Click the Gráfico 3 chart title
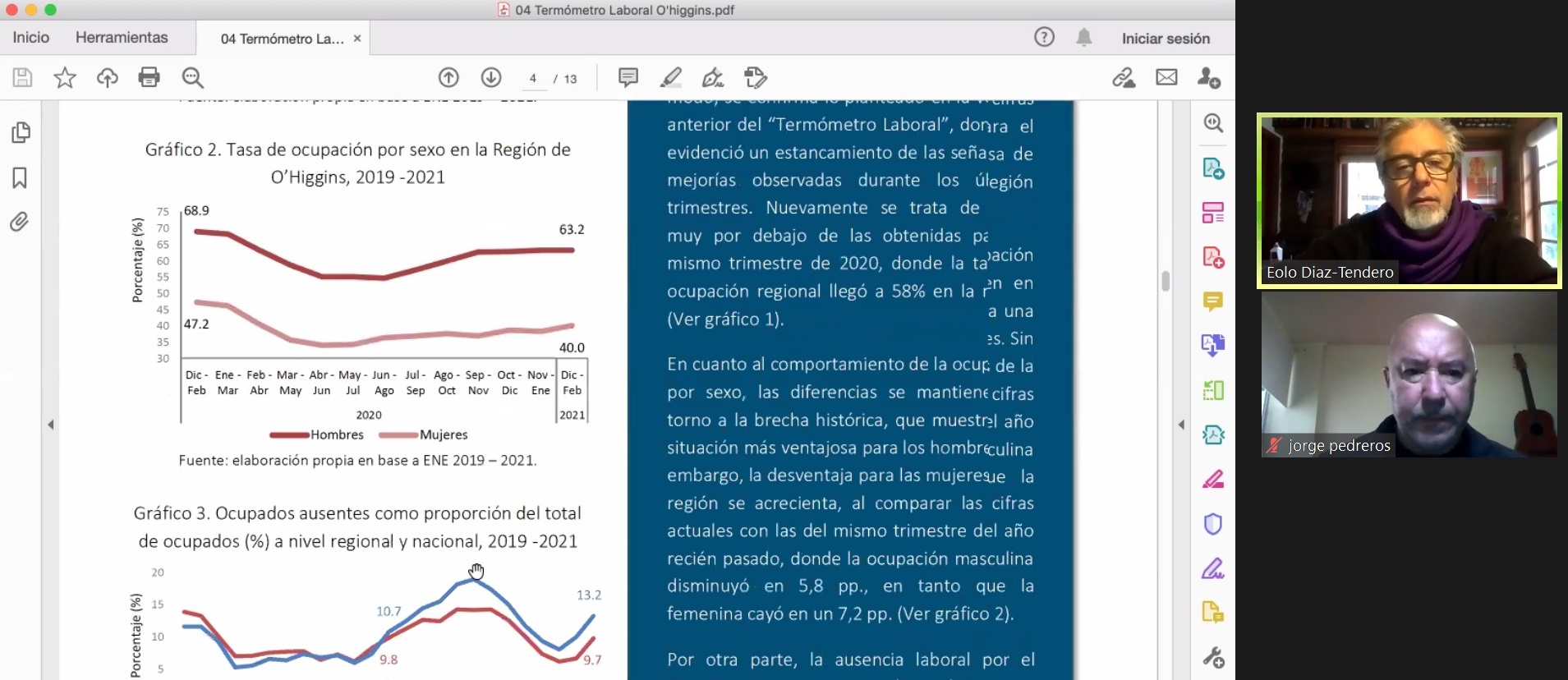1568x680 pixels. (357, 527)
